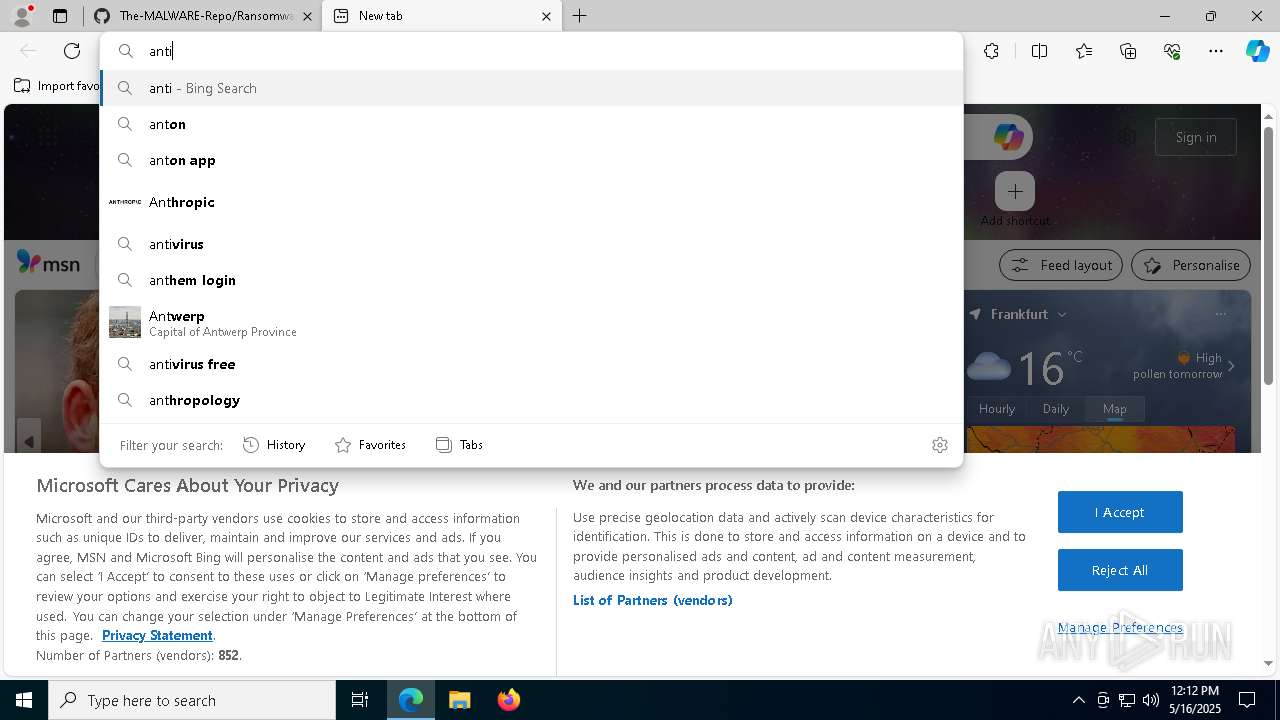Add a shortcut with plus tile
The height and width of the screenshot is (720, 1280).
tap(1015, 191)
